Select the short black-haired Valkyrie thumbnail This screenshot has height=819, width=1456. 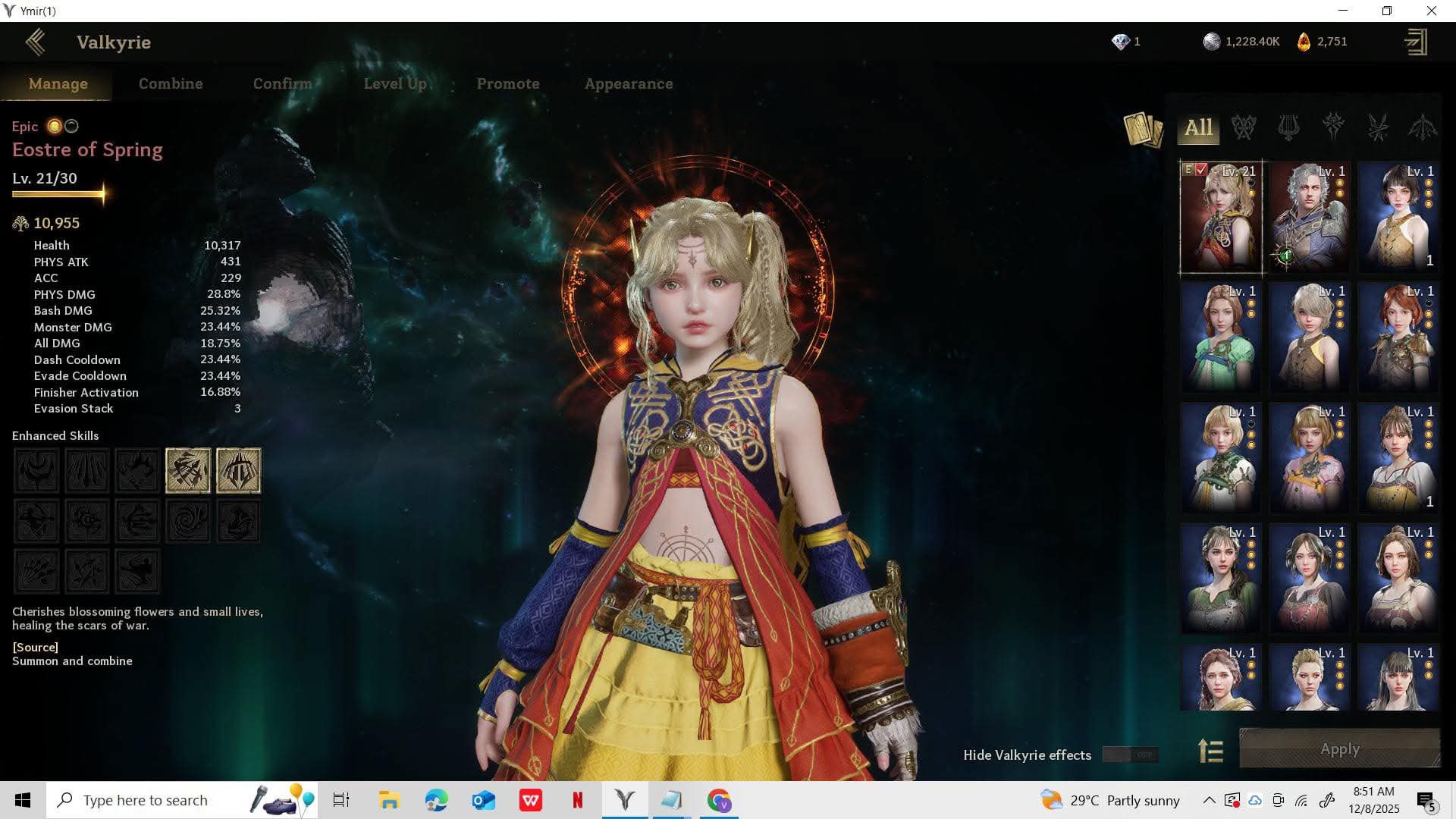(1398, 217)
